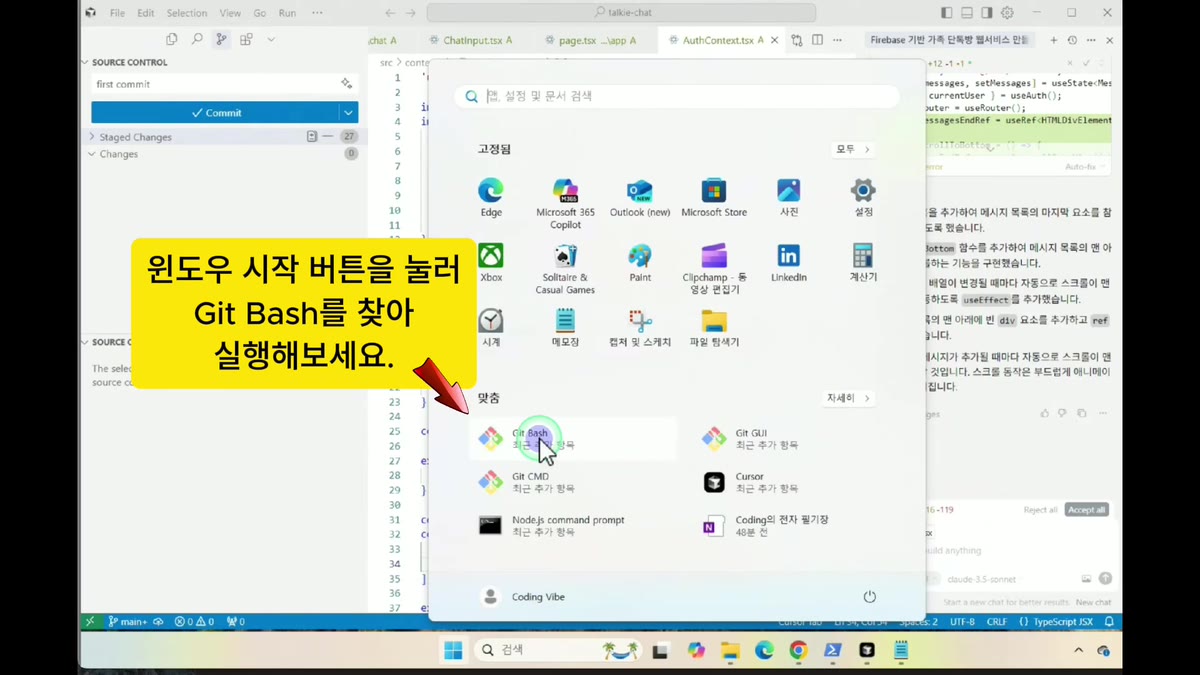Show all pinned apps with 모두
Viewport: 1200px width, 675px height.
pyautogui.click(x=853, y=149)
